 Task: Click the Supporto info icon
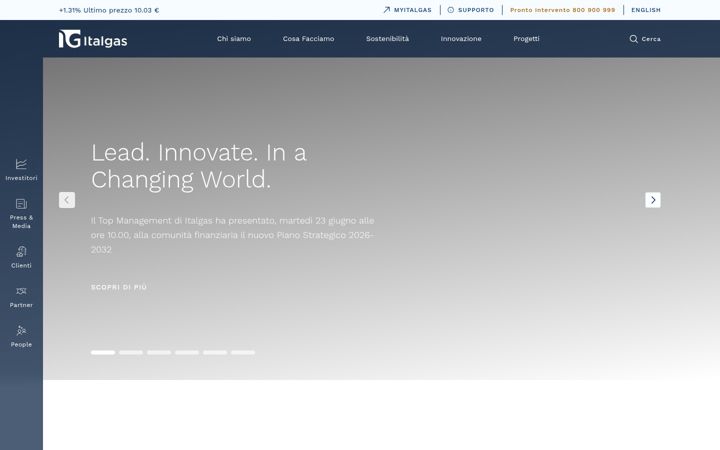[450, 10]
